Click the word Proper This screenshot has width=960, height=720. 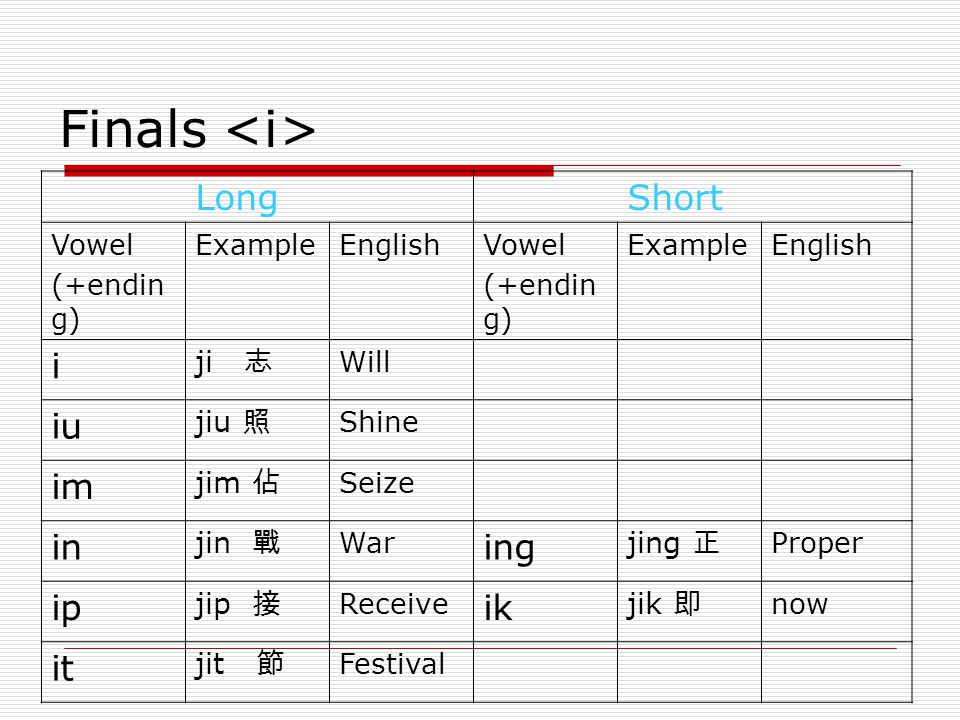pos(817,544)
